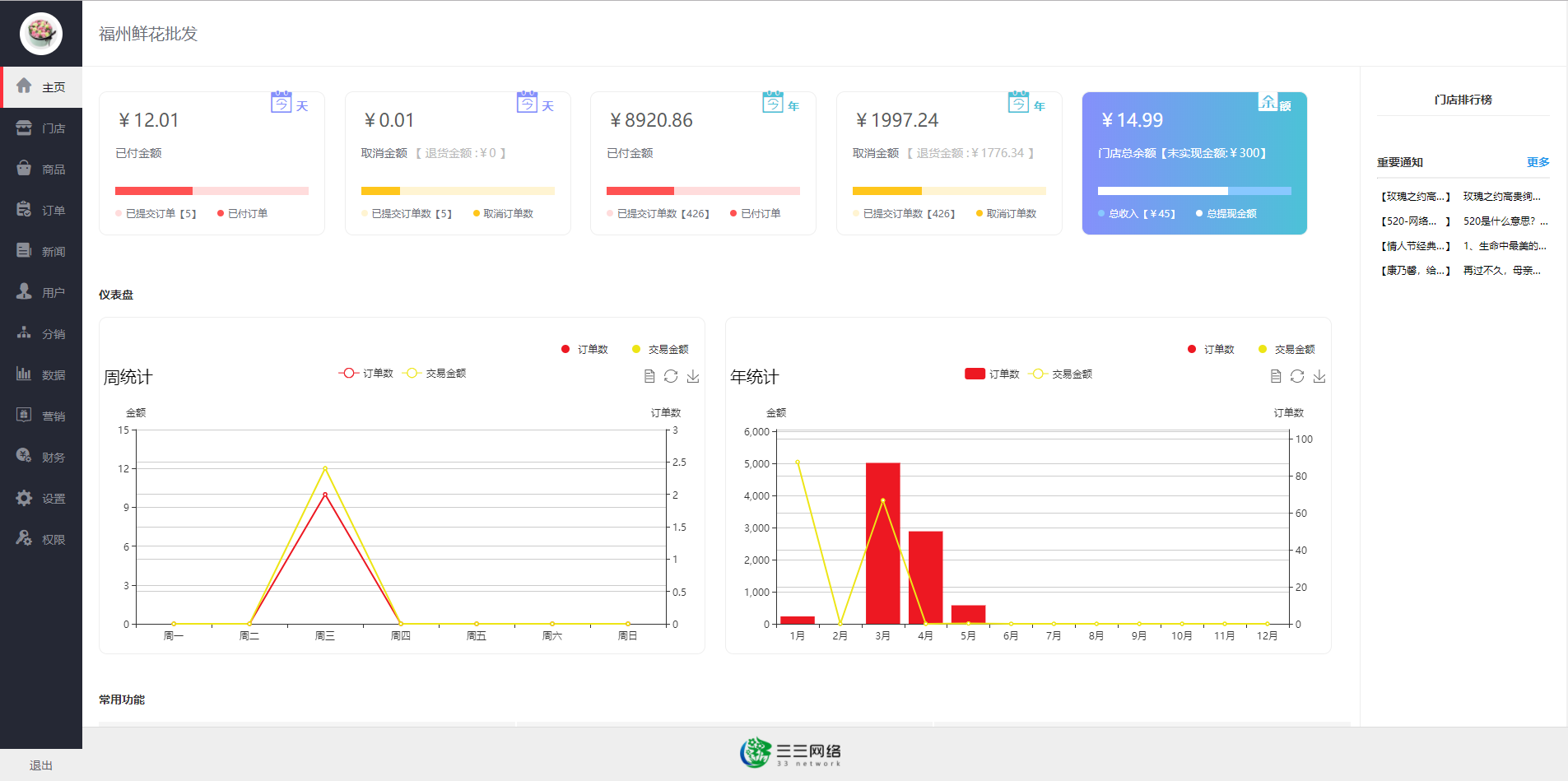
Task: Download the weekly statistics chart as image
Action: (x=693, y=376)
